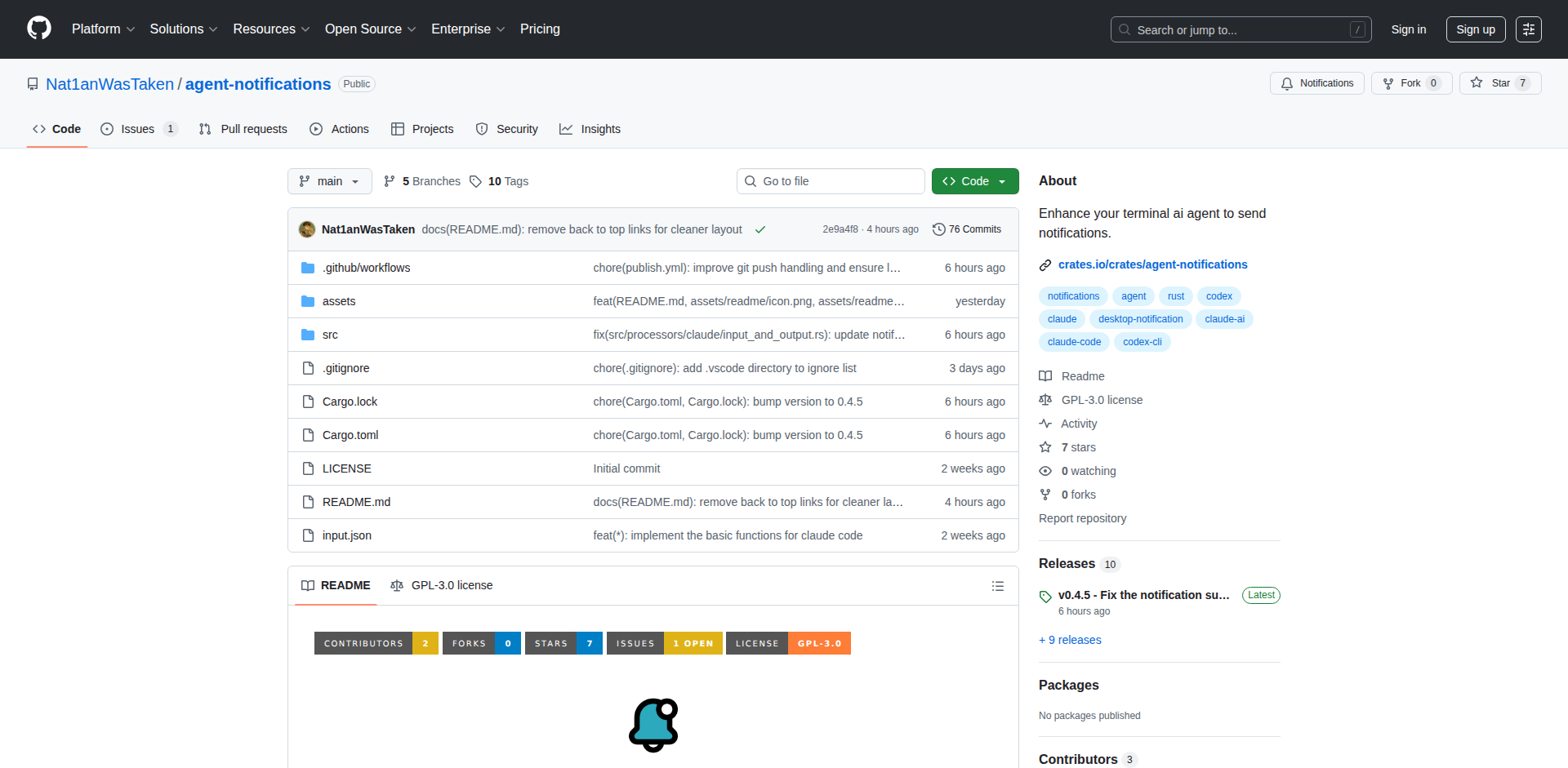This screenshot has height=768, width=1568.
Task: Open the GitHub home logo
Action: [39, 29]
